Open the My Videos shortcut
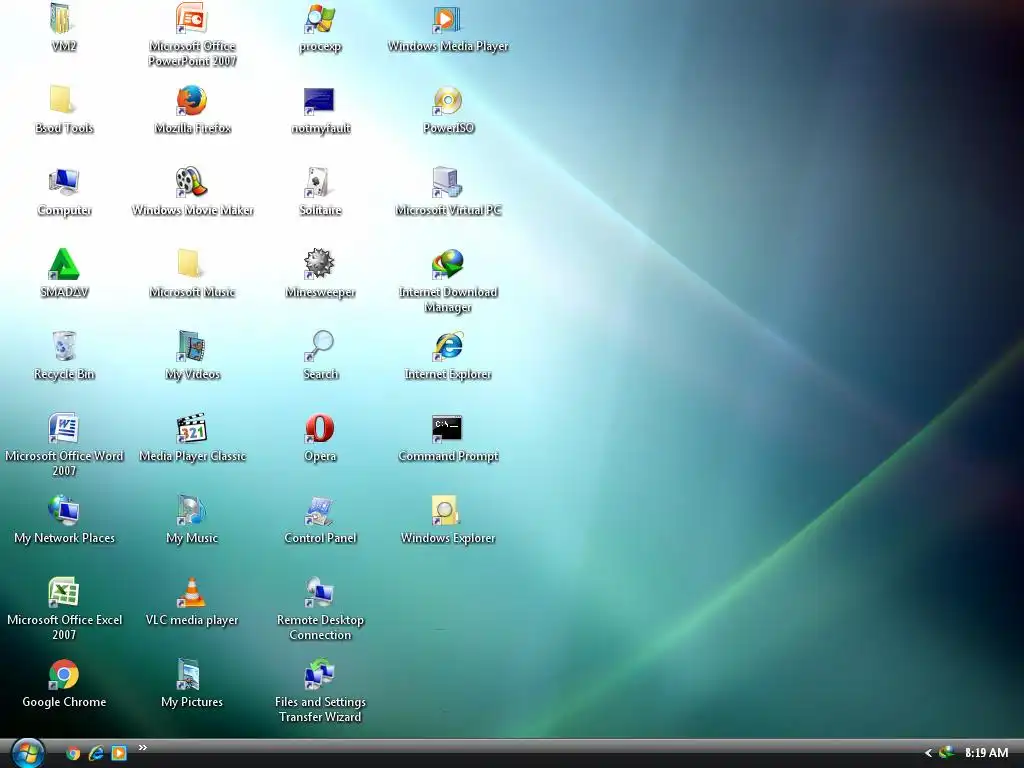Image resolution: width=1024 pixels, height=768 pixels. 192,346
